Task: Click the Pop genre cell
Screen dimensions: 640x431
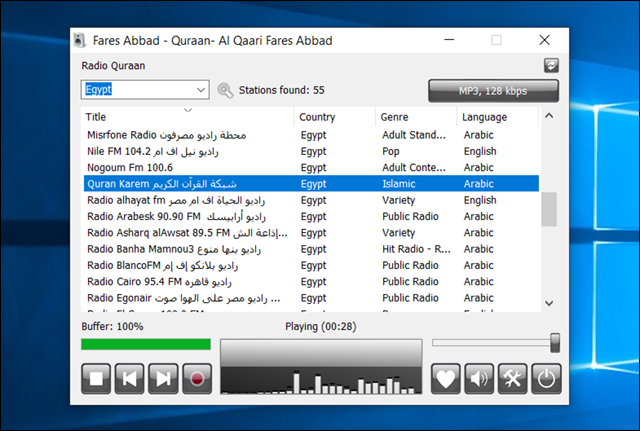Action: pyautogui.click(x=391, y=151)
